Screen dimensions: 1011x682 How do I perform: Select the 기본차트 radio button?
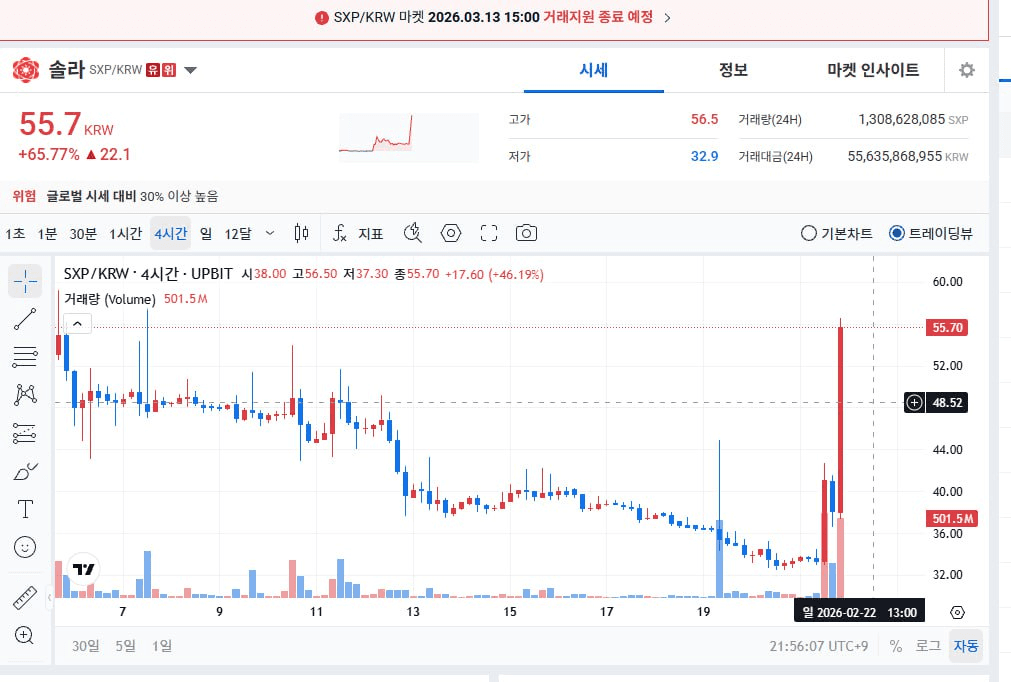click(x=809, y=233)
